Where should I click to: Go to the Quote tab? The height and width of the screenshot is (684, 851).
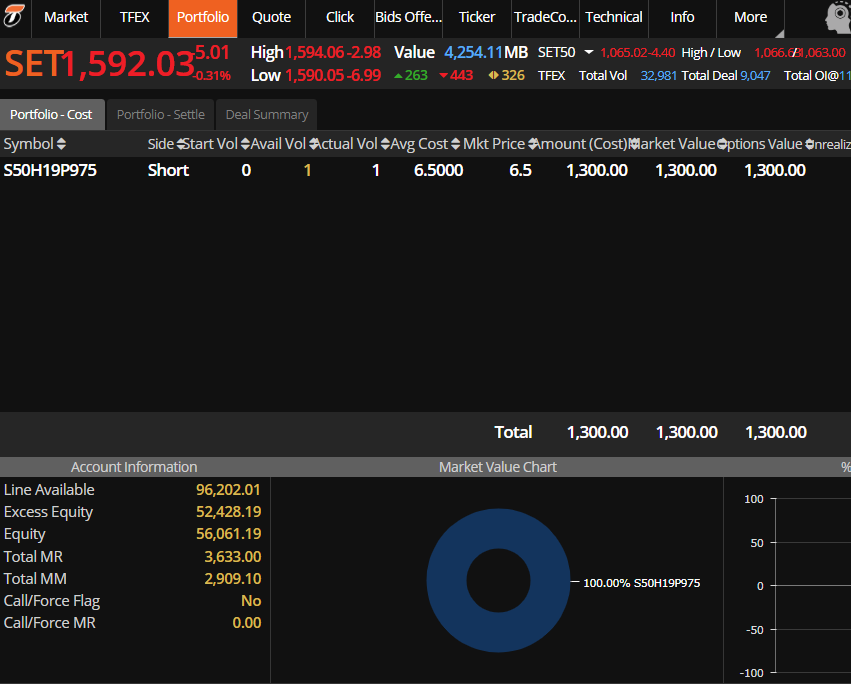[x=271, y=17]
